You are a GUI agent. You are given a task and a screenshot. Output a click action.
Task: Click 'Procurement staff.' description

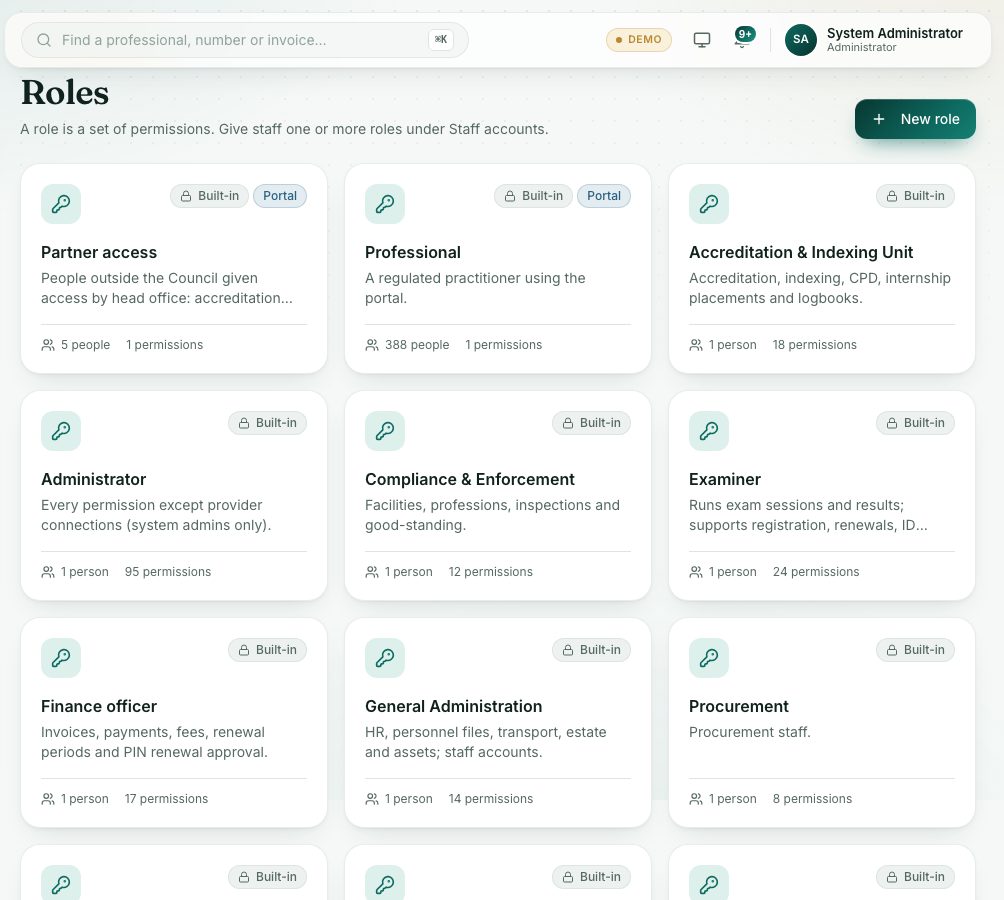(749, 732)
